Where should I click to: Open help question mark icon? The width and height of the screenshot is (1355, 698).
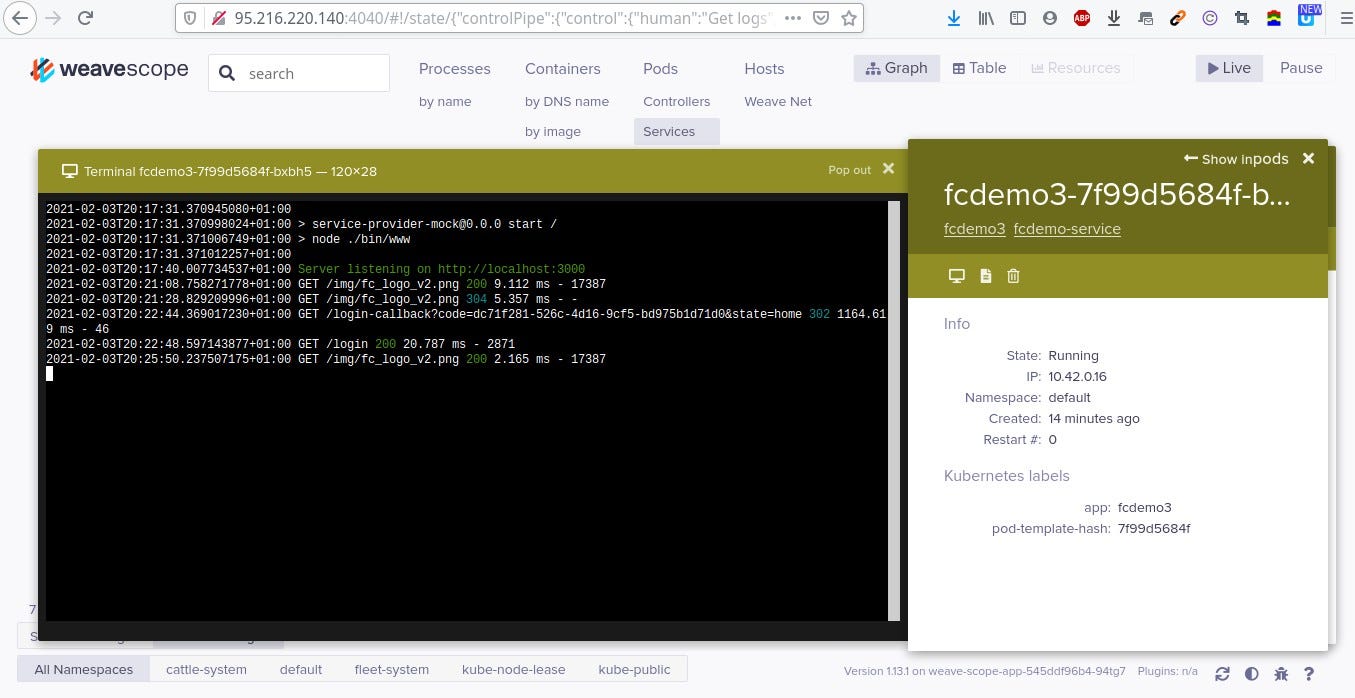point(1308,674)
